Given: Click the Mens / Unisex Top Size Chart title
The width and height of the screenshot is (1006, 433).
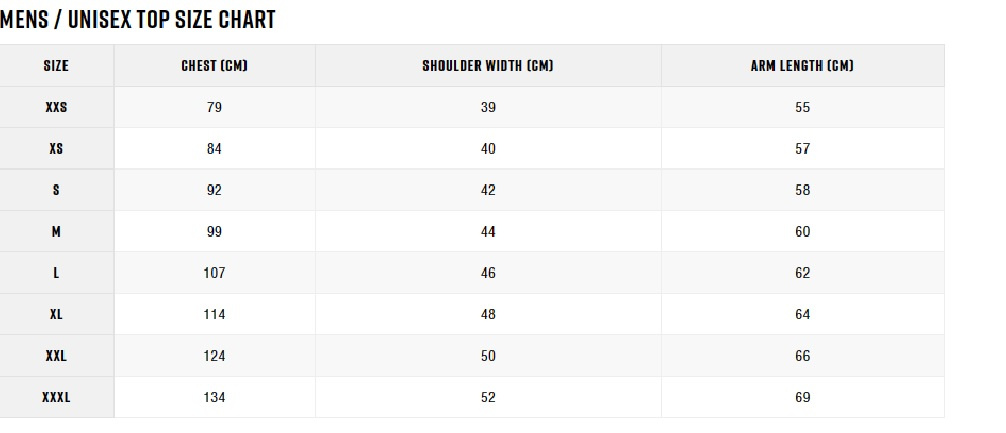Looking at the screenshot, I should click(137, 20).
